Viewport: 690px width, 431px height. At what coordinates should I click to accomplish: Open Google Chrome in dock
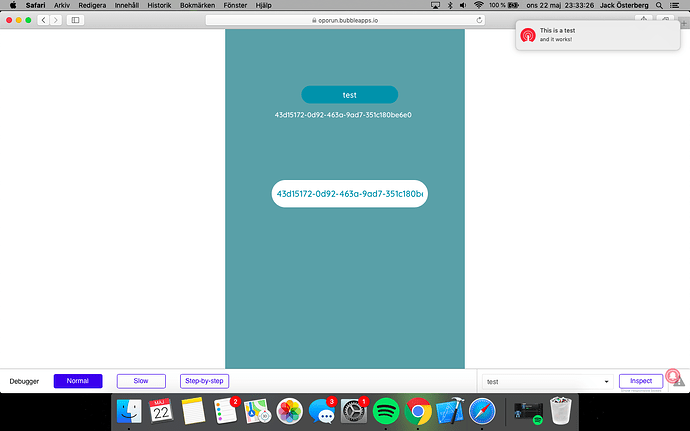click(x=418, y=411)
